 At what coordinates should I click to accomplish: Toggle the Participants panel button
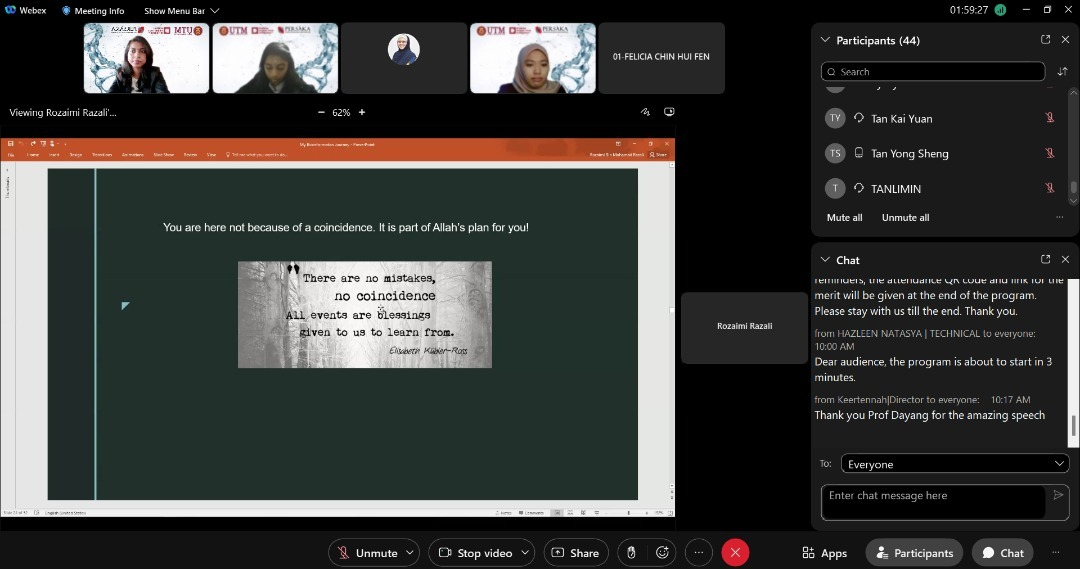[914, 552]
